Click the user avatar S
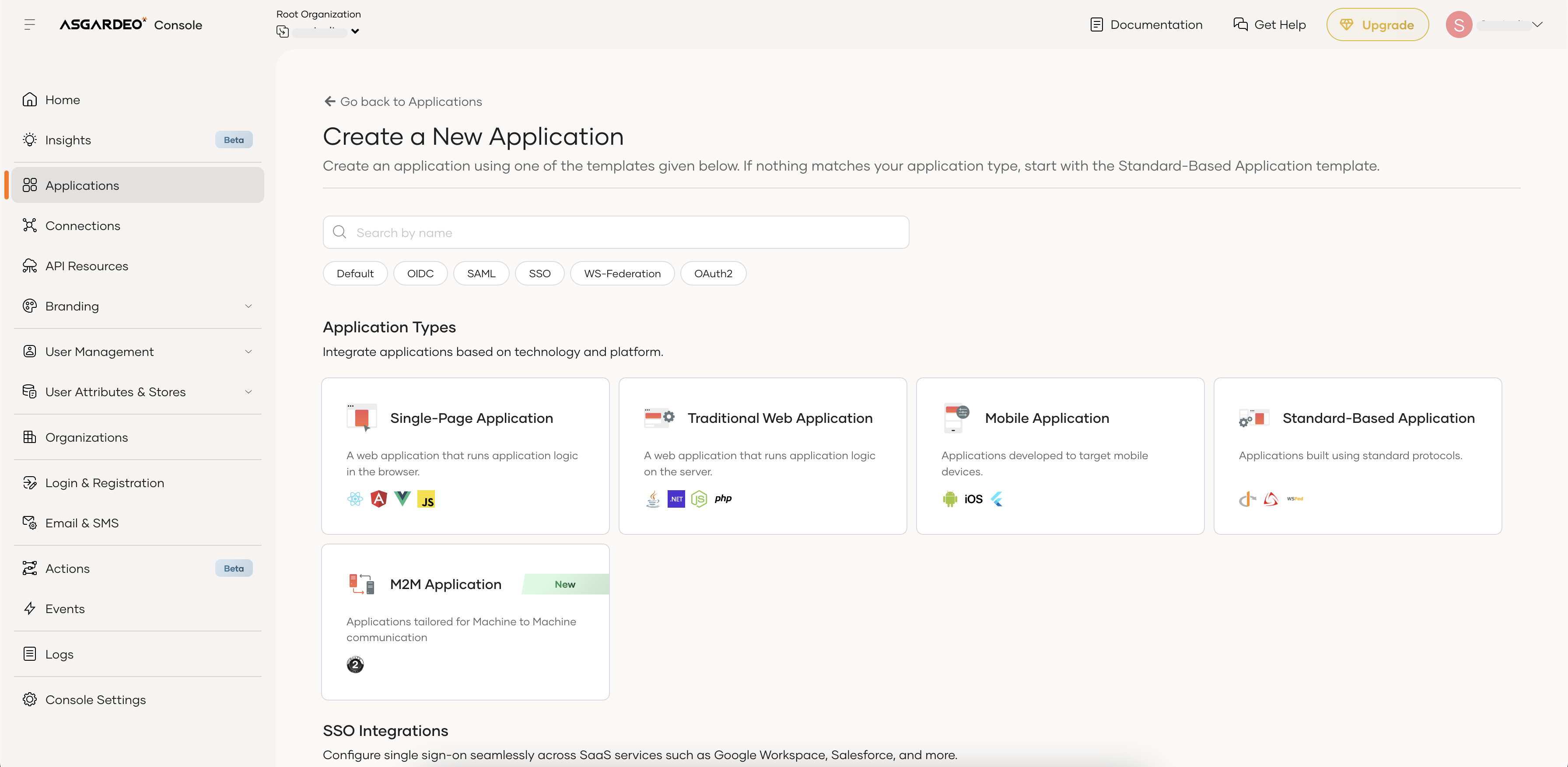 1459,25
